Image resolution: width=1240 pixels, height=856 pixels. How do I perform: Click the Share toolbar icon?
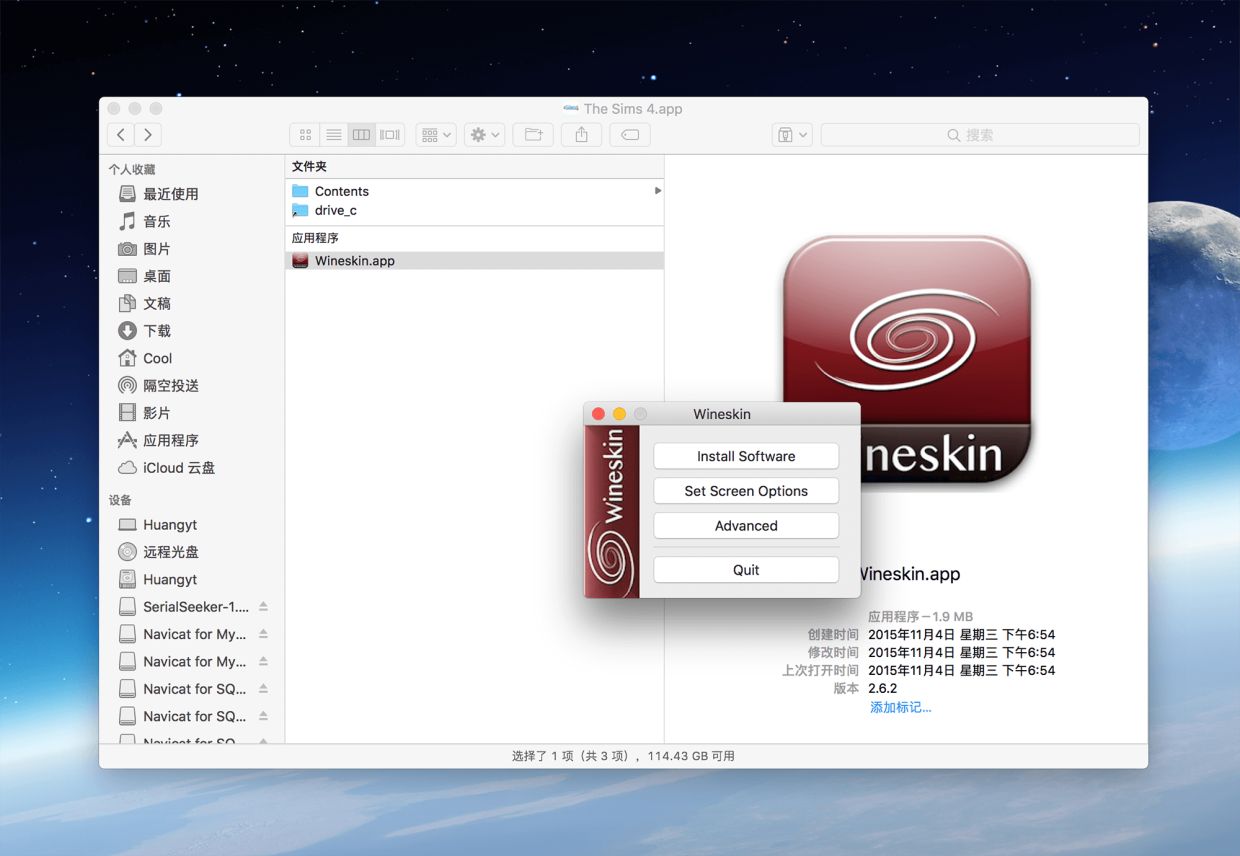581,135
